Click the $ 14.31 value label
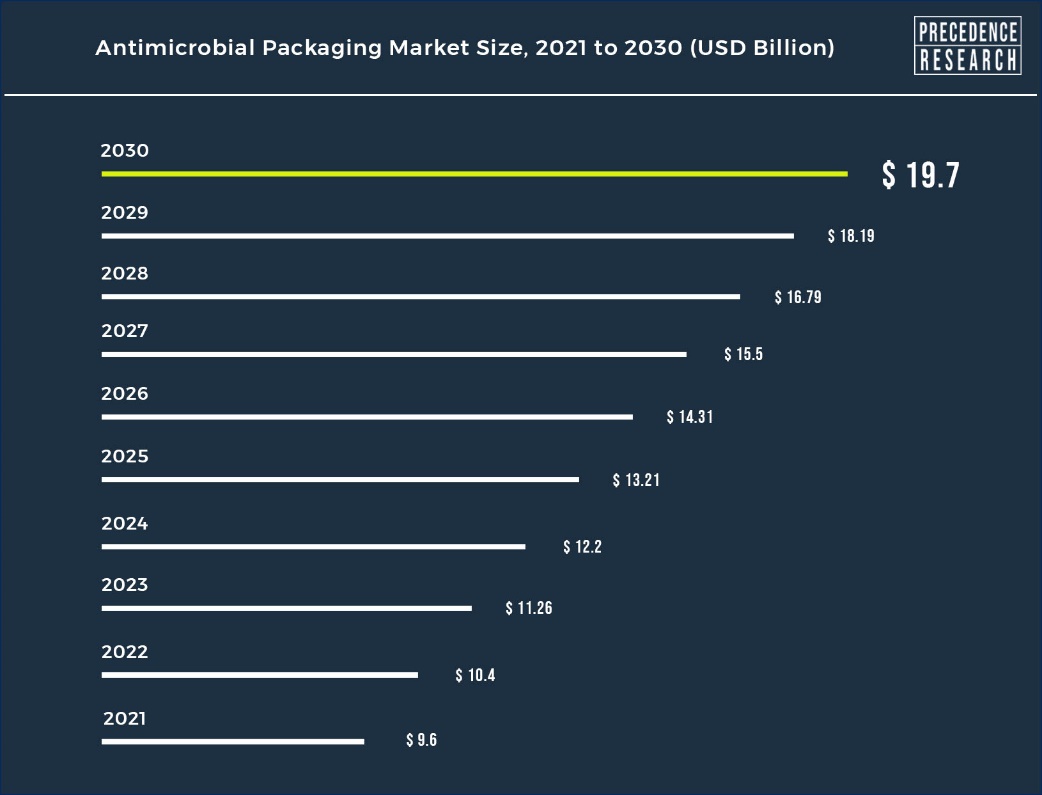 point(690,418)
